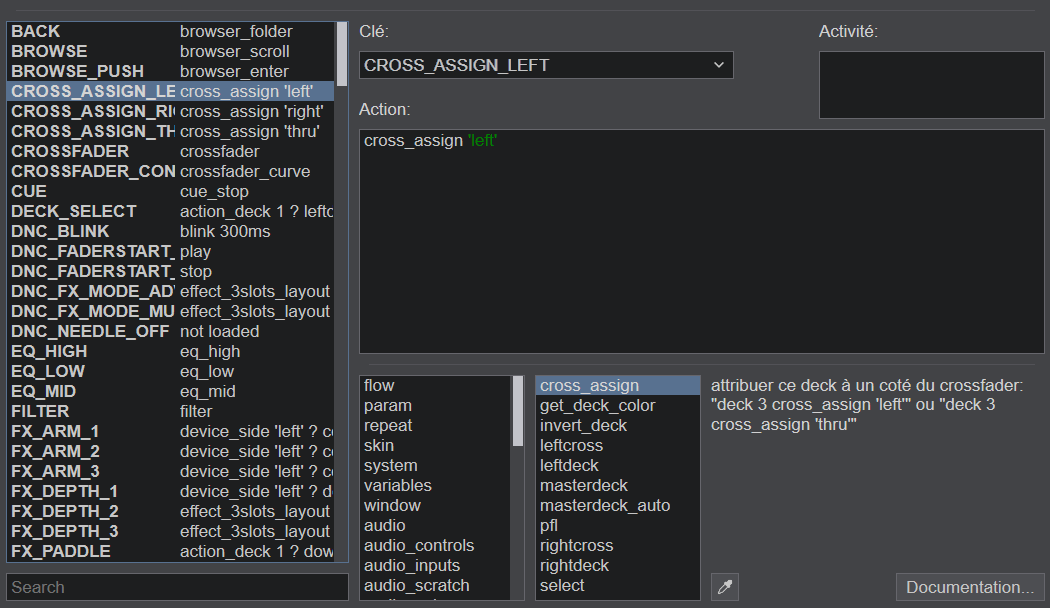The width and height of the screenshot is (1050, 608).
Task: Select the row with cross_assign 'thru'
Action: pyautogui.click(x=171, y=132)
